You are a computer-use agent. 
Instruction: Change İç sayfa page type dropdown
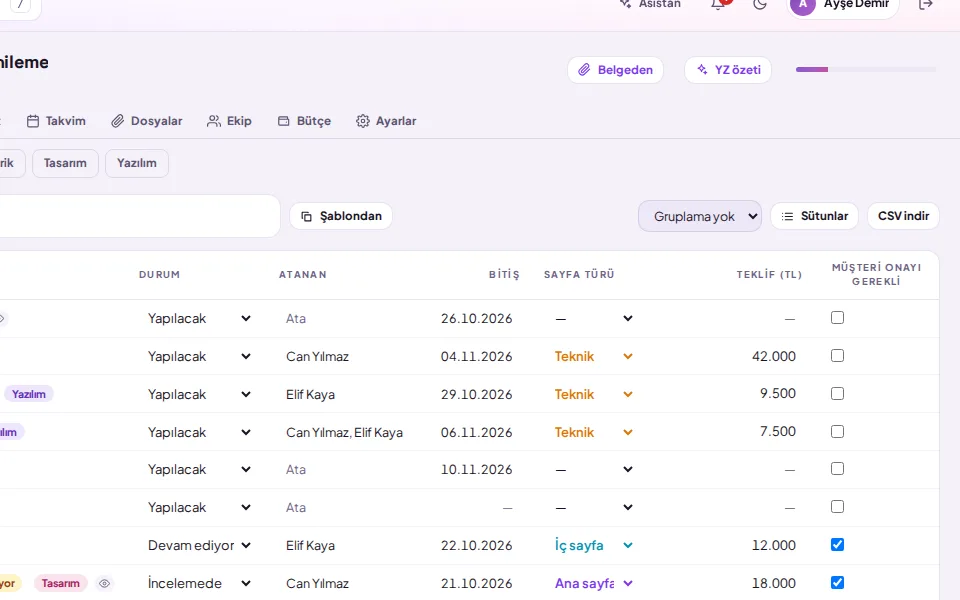click(593, 546)
